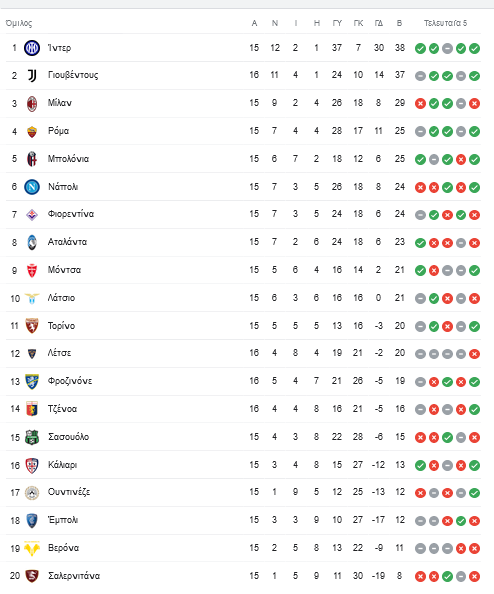This screenshot has width=494, height=594.
Task: Click Inter's most recent win indicator
Action: coord(474,48)
